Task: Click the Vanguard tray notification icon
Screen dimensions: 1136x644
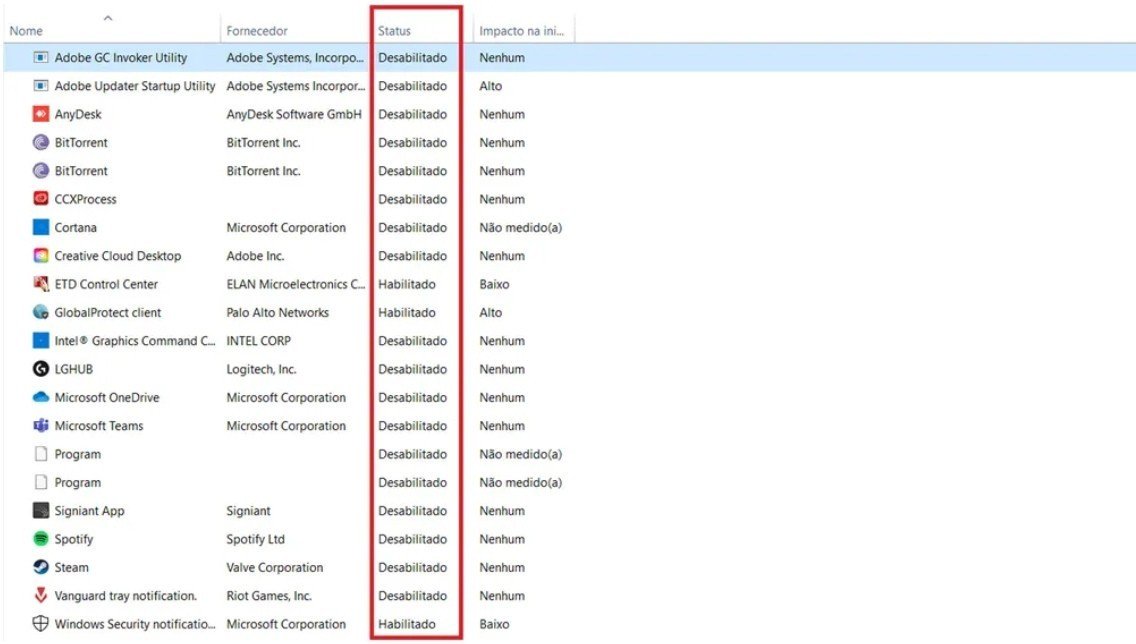Action: (41, 595)
